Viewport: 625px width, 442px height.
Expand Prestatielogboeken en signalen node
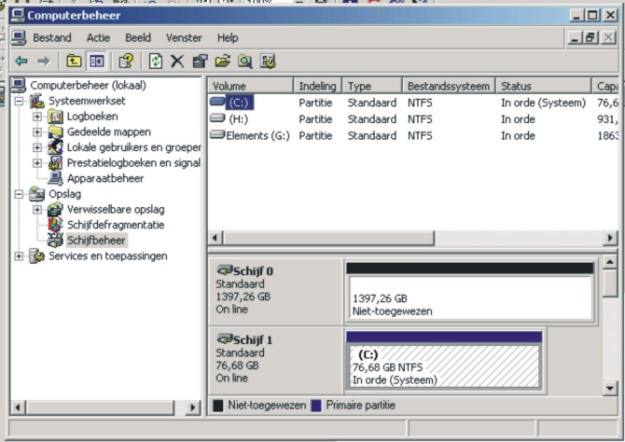37,163
